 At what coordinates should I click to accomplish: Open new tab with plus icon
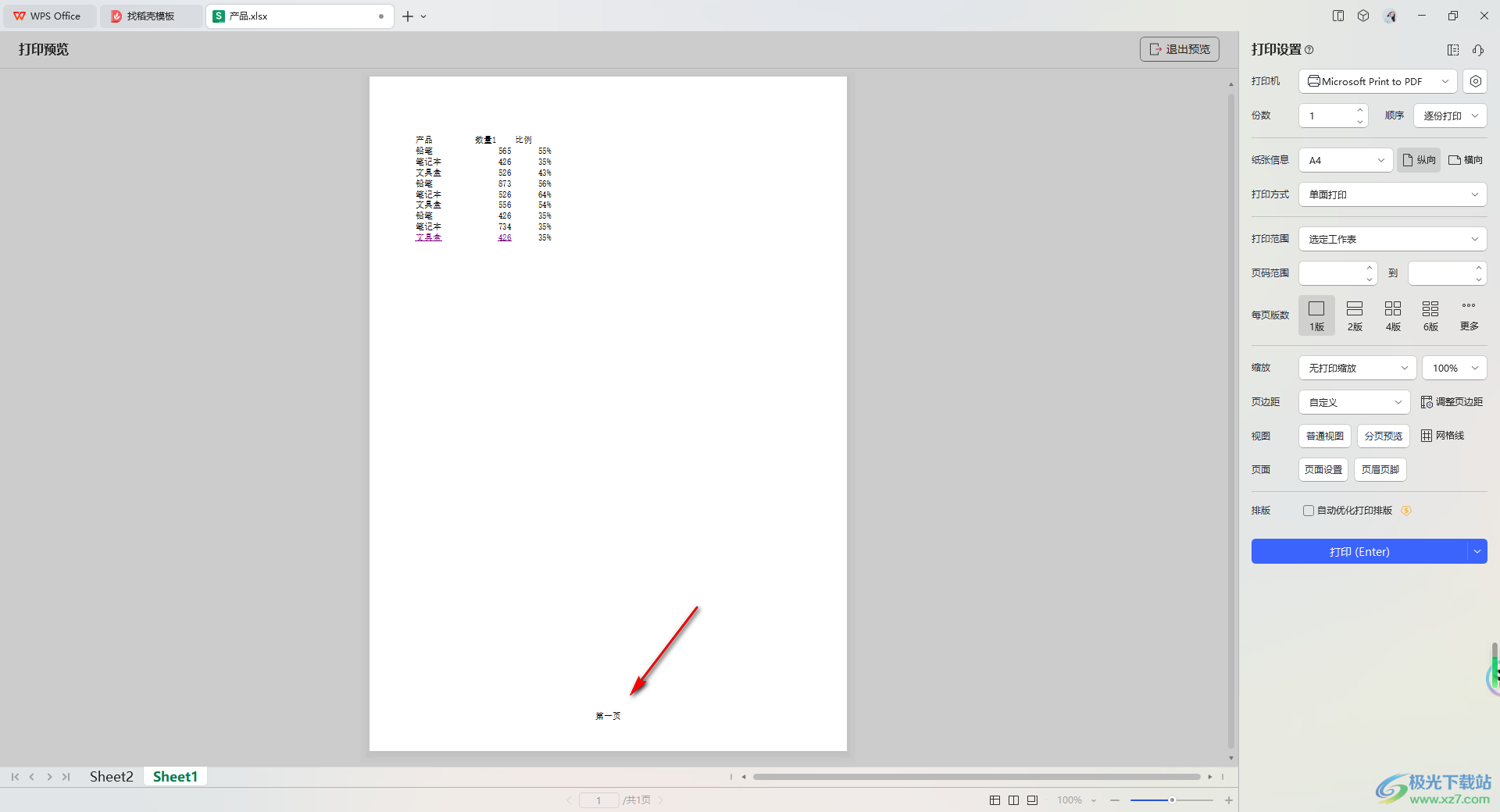(x=408, y=16)
